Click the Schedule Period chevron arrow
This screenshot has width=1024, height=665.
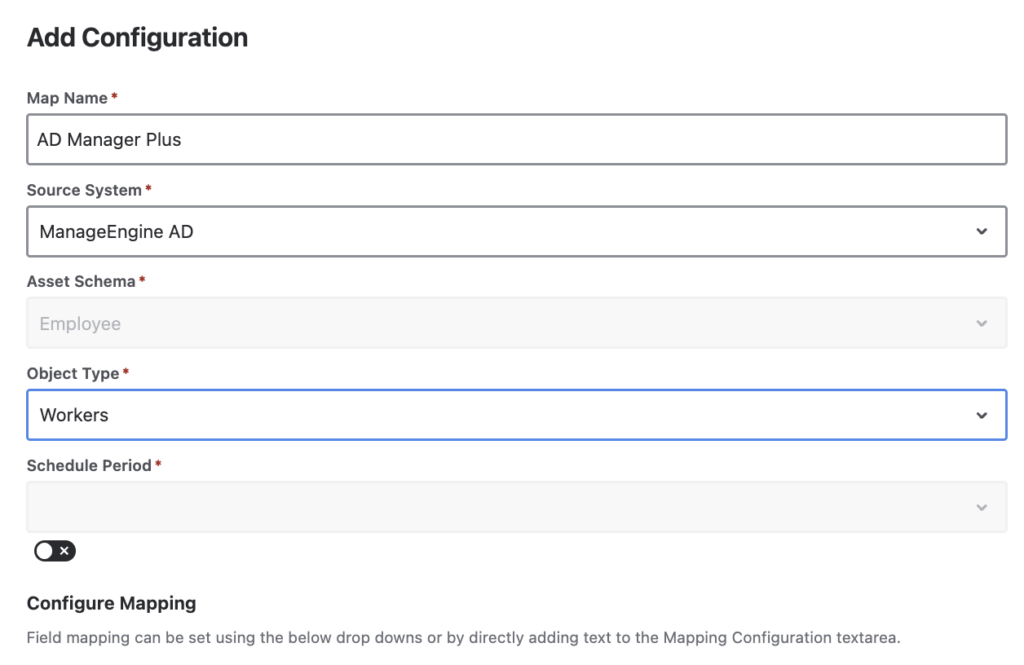tap(981, 507)
